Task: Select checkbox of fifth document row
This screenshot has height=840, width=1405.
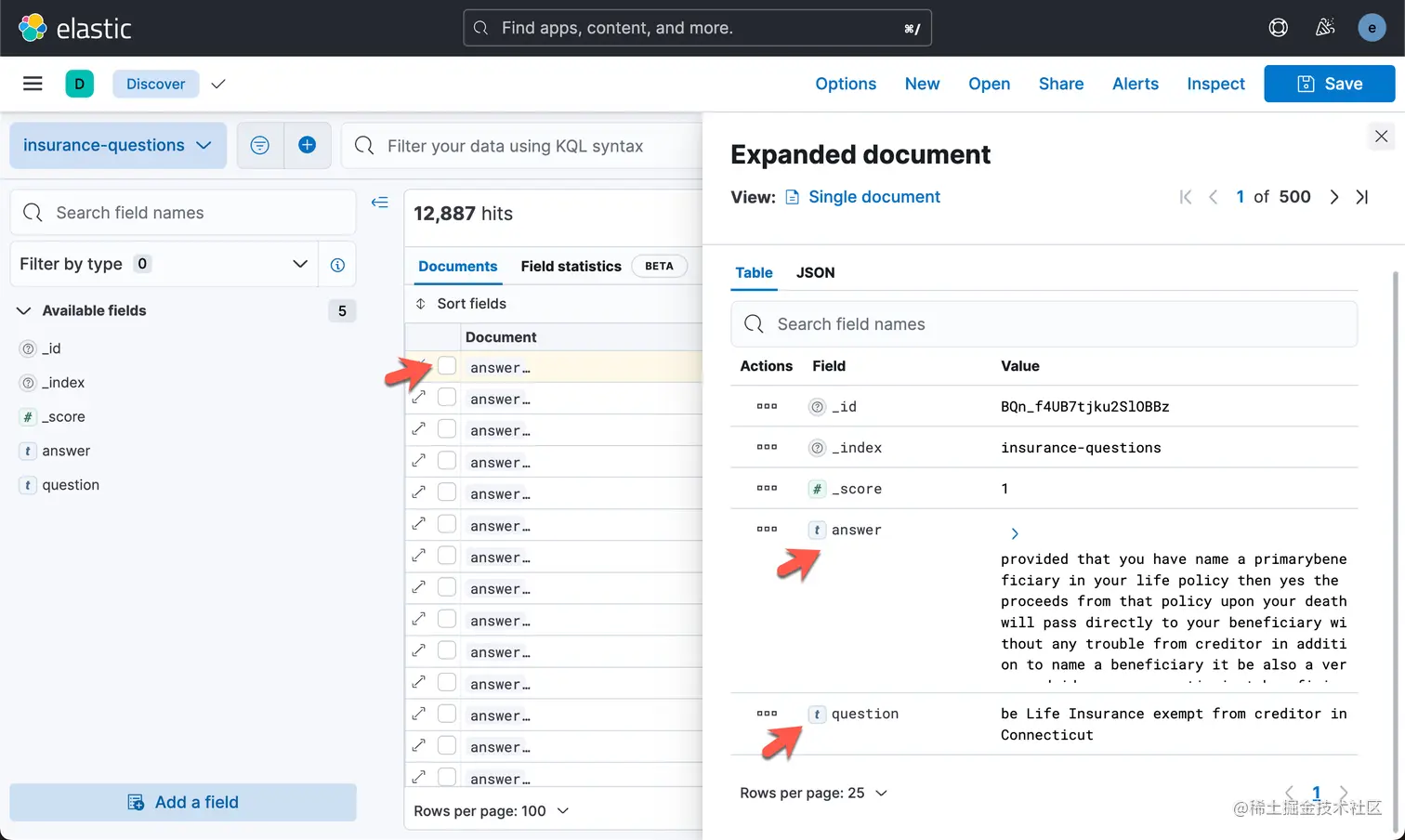Action: tap(447, 492)
